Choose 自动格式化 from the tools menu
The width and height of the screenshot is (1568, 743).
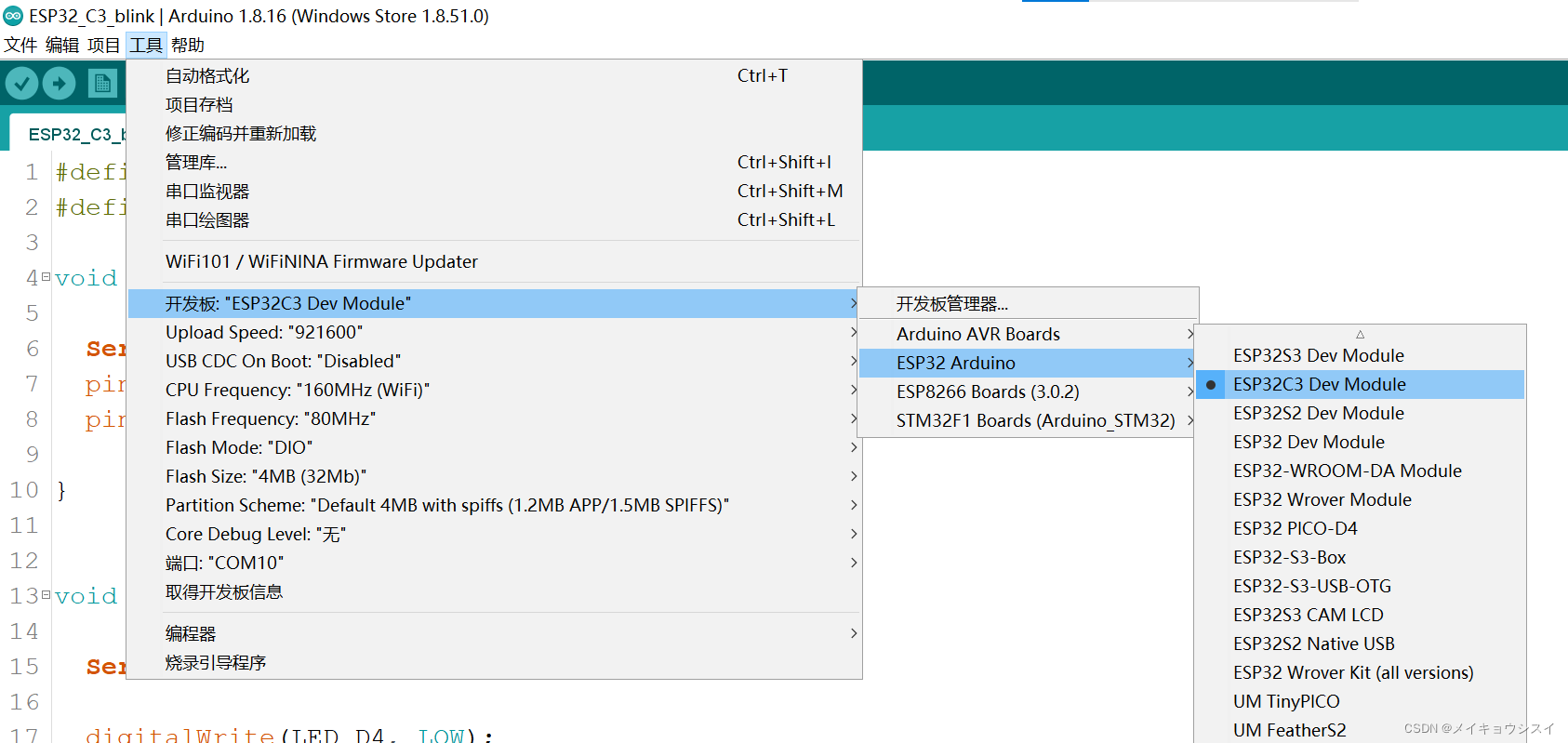pyautogui.click(x=494, y=75)
